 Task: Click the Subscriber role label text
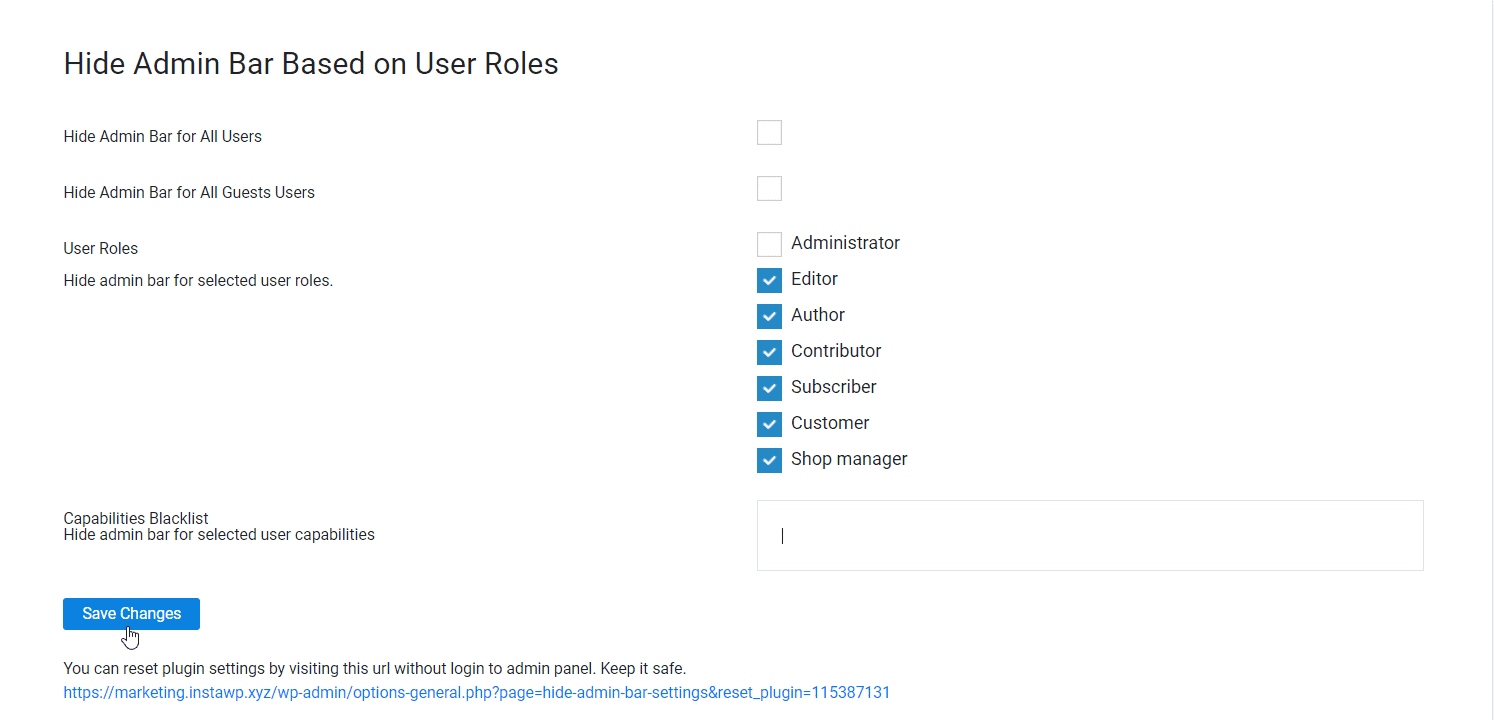coord(834,387)
